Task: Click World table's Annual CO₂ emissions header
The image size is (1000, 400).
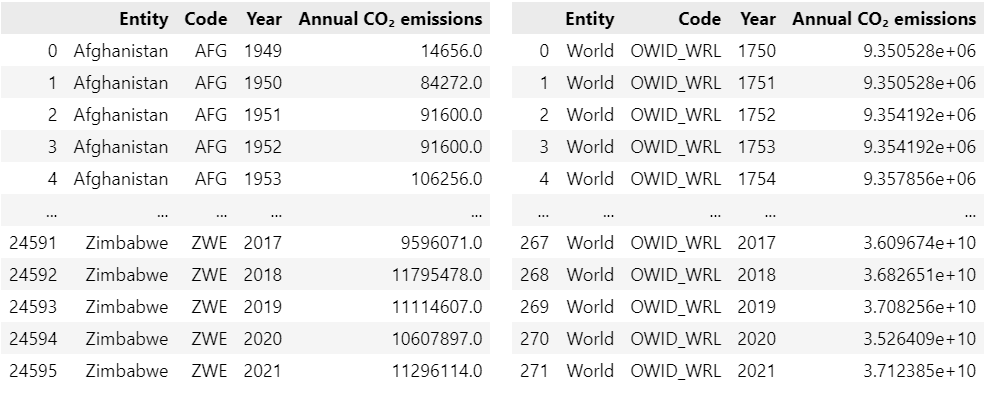Action: tap(884, 19)
